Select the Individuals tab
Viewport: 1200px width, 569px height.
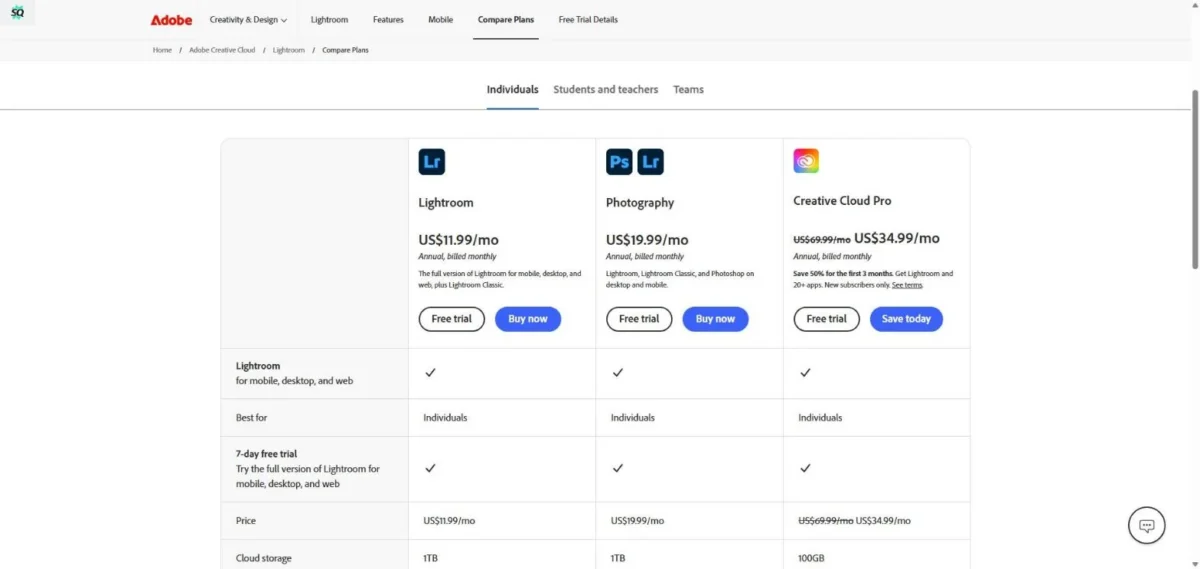[x=512, y=89]
